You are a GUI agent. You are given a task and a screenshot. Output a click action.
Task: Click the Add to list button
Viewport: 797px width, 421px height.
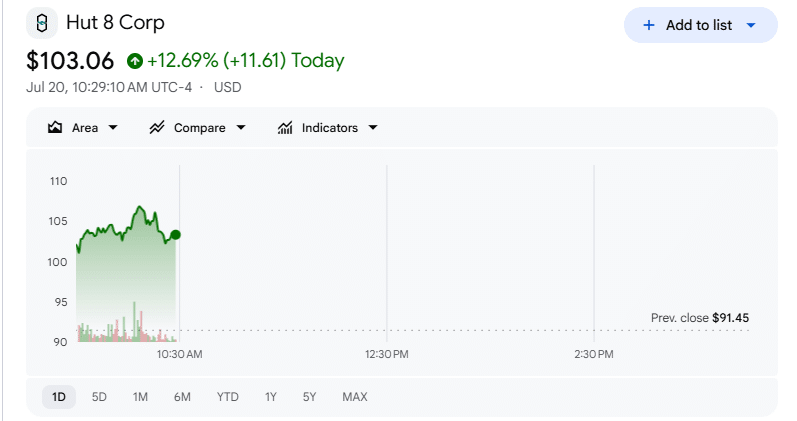[700, 25]
